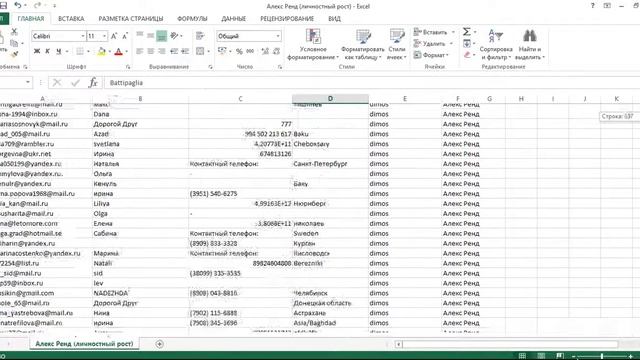Apply borders using the borders icon
This screenshot has width=640, height=360.
point(80,51)
